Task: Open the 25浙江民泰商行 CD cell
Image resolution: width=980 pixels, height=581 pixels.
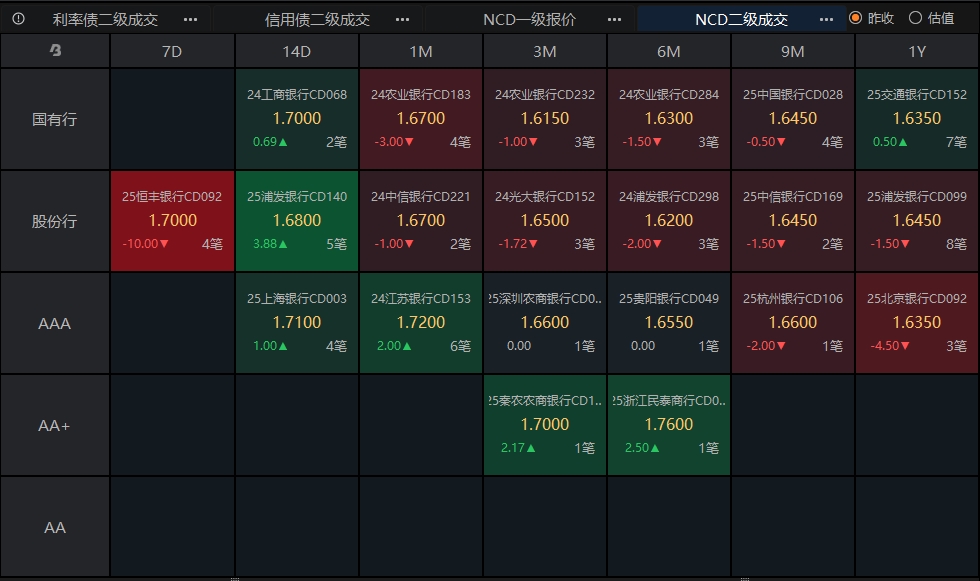Action: (x=669, y=425)
